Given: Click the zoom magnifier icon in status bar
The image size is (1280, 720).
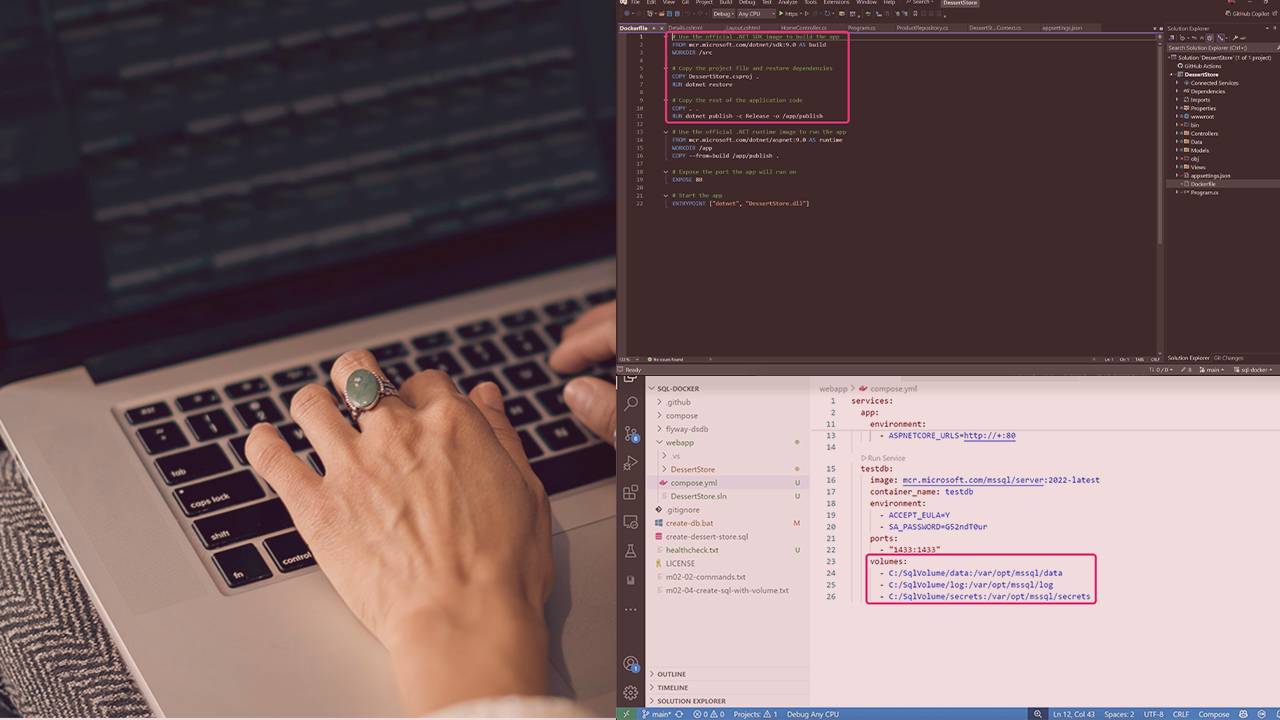Looking at the screenshot, I should [1037, 714].
